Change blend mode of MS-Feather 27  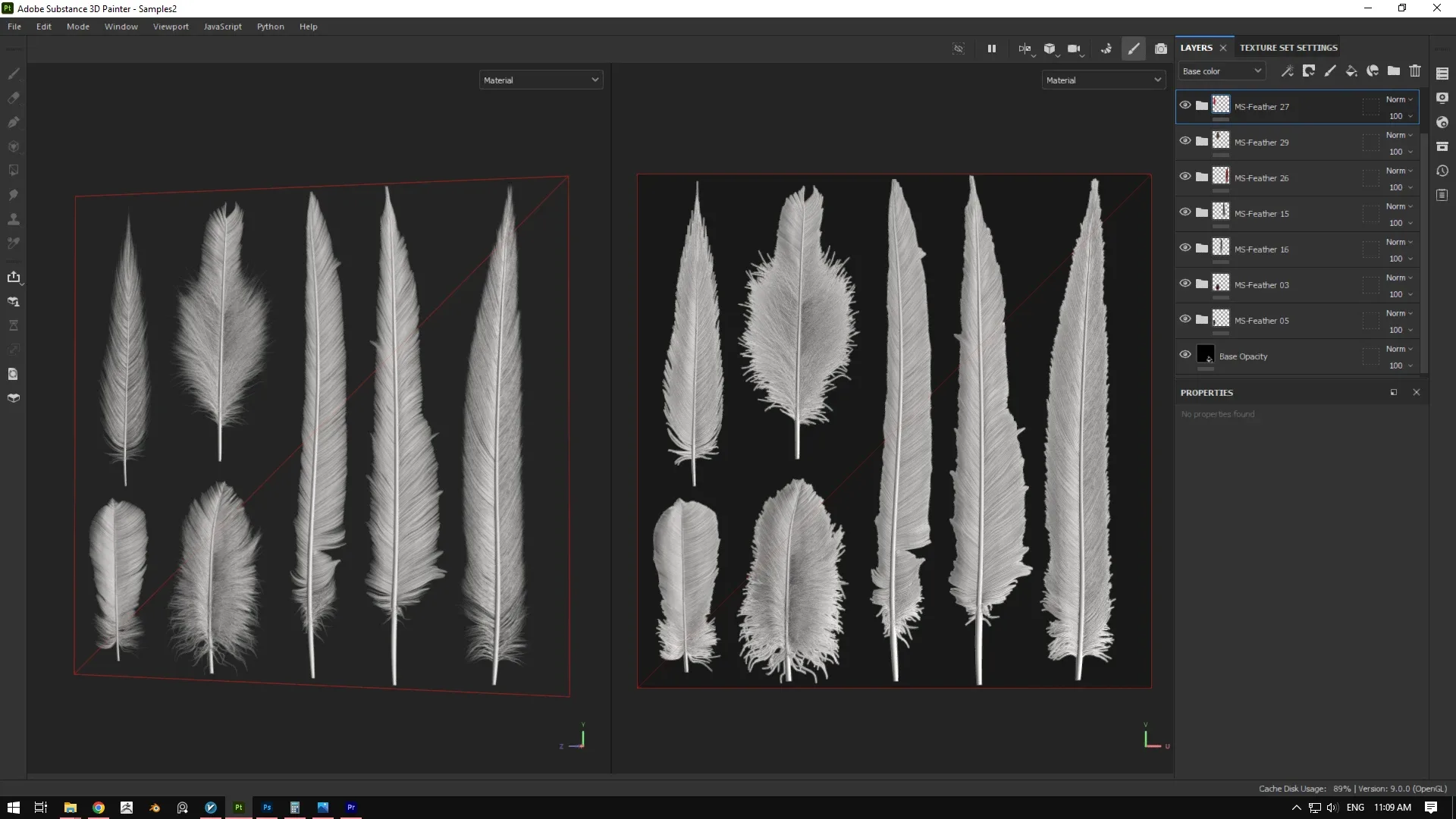[1399, 99]
